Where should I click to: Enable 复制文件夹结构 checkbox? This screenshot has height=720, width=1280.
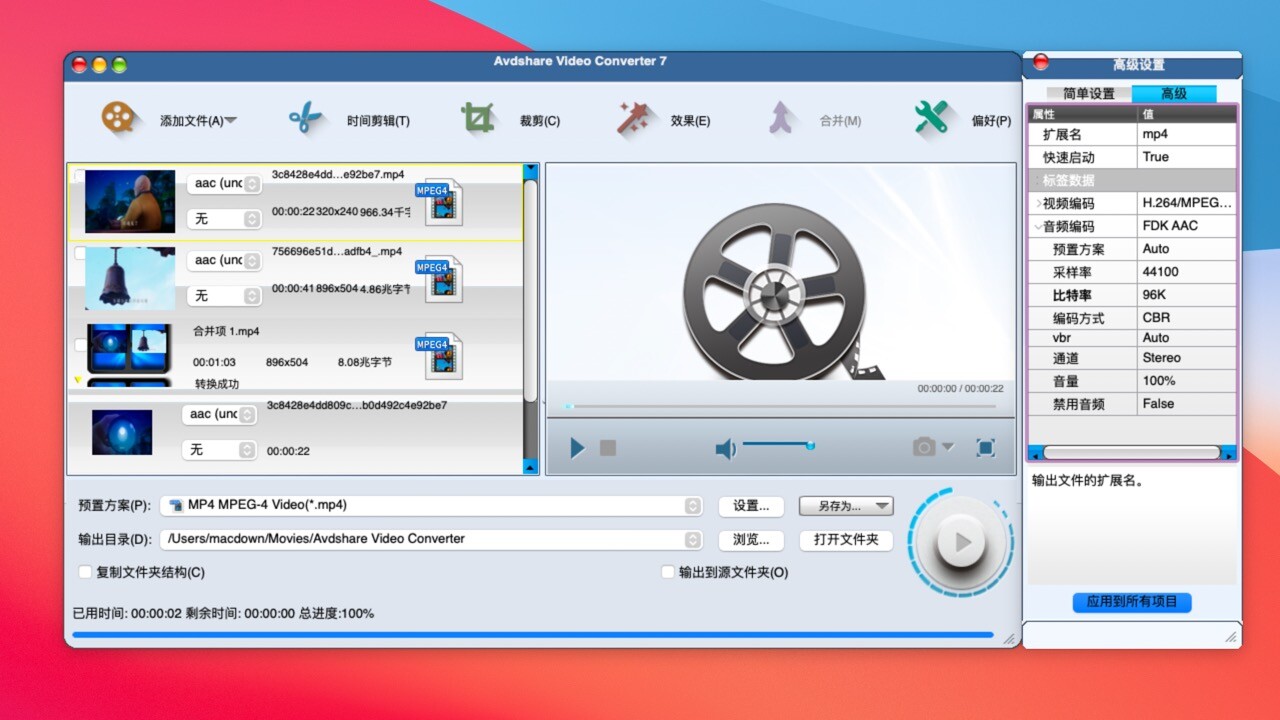[x=85, y=571]
